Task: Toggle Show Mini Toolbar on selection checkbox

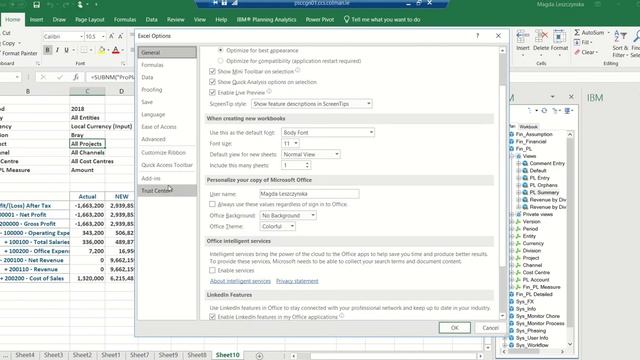Action: click(x=212, y=71)
